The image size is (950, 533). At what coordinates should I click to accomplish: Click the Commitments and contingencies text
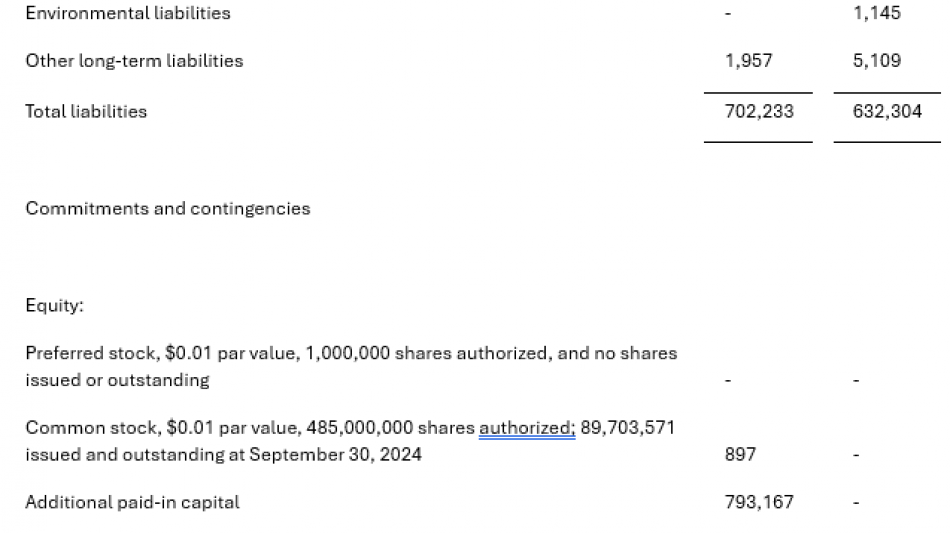[168, 209]
